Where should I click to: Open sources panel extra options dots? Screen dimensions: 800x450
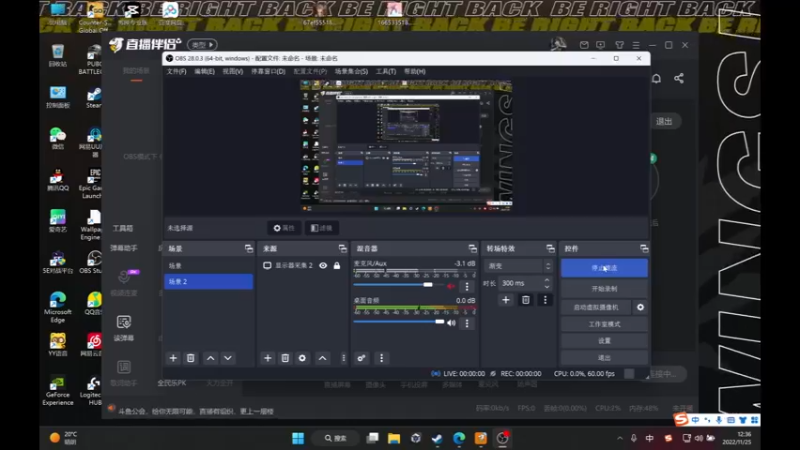pyautogui.click(x=343, y=358)
